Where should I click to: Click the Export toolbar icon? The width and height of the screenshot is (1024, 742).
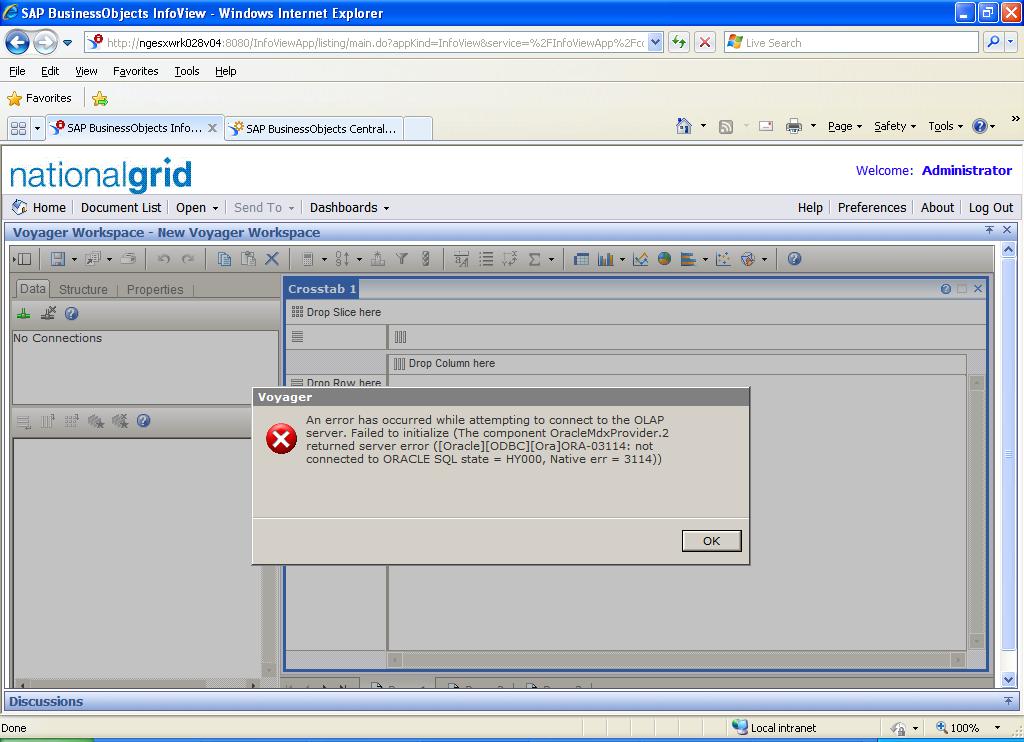(x=93, y=259)
